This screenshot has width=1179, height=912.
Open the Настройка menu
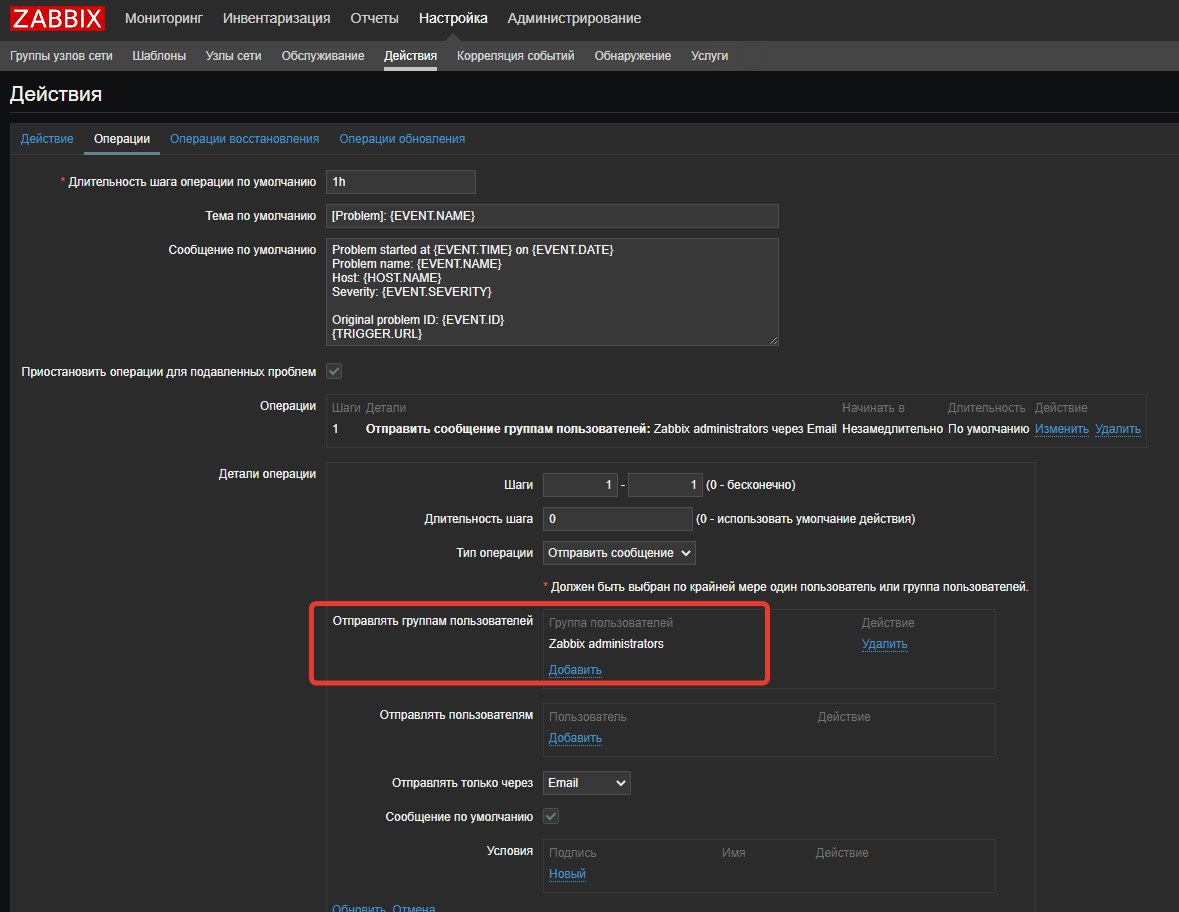[453, 18]
